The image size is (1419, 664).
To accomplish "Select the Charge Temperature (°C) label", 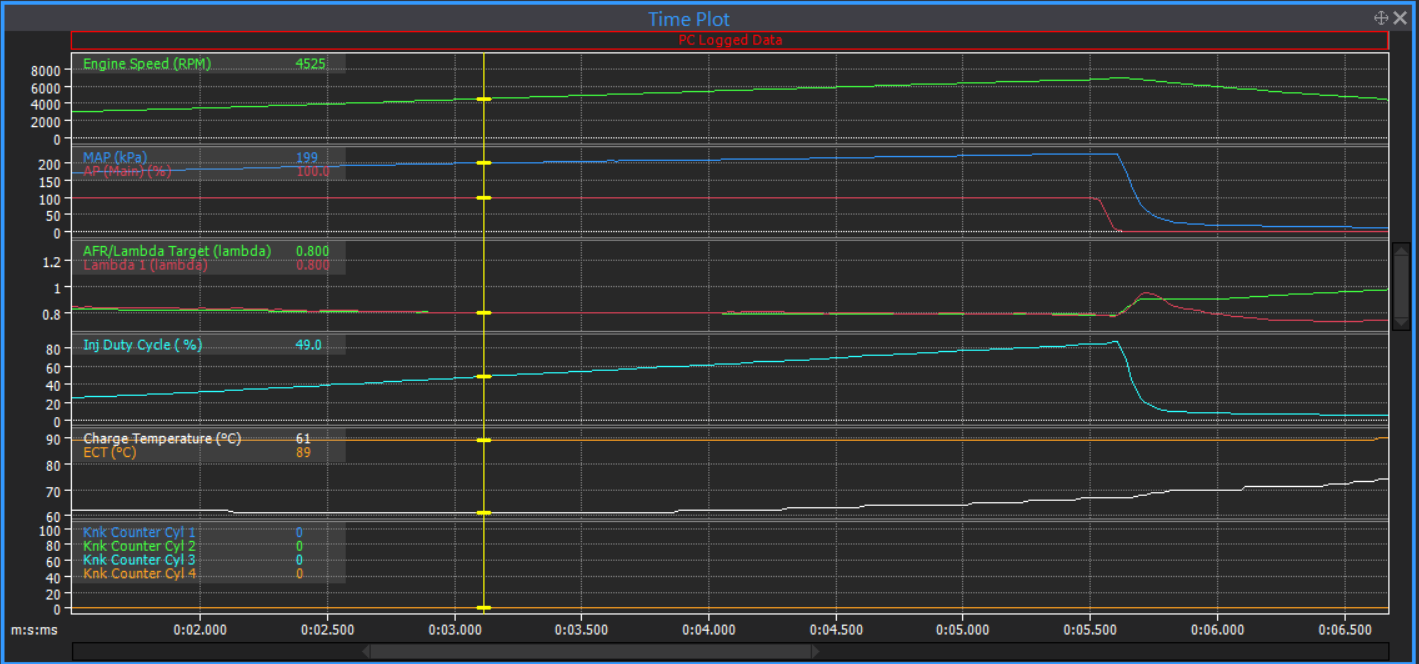I will point(162,439).
